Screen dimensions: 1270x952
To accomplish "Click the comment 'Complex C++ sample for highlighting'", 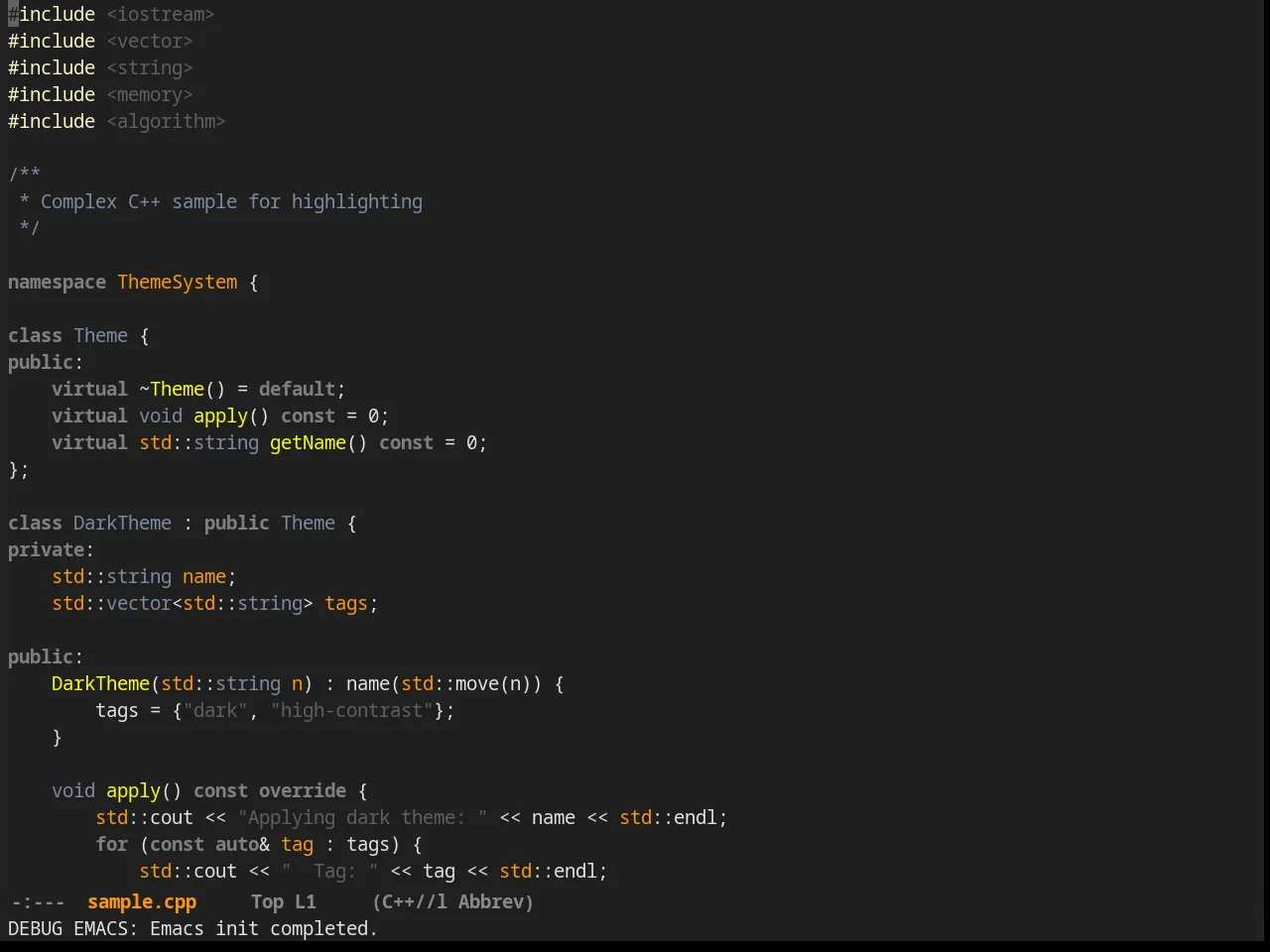I will coord(231,201).
